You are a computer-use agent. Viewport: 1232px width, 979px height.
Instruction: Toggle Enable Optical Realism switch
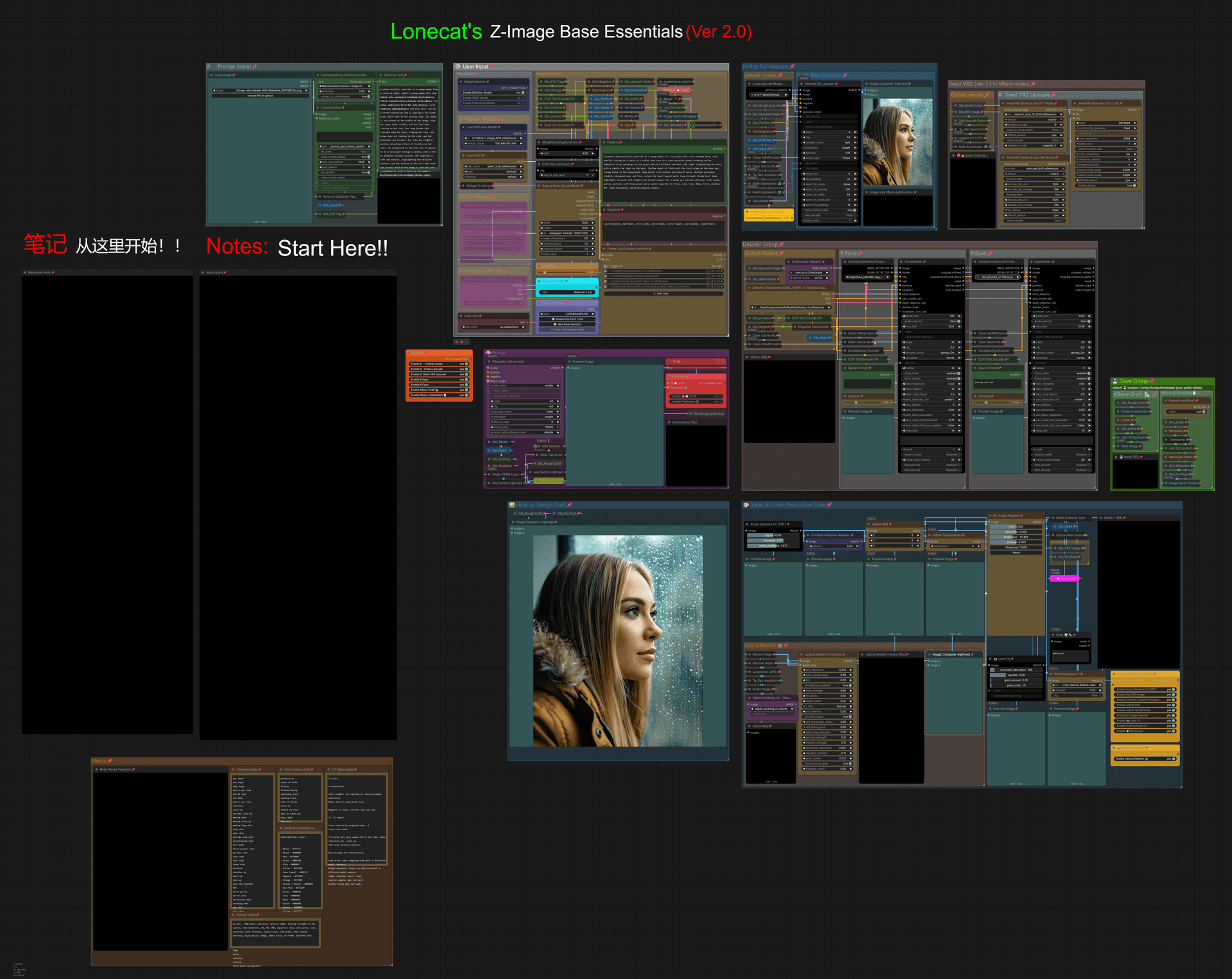[x=1174, y=759]
